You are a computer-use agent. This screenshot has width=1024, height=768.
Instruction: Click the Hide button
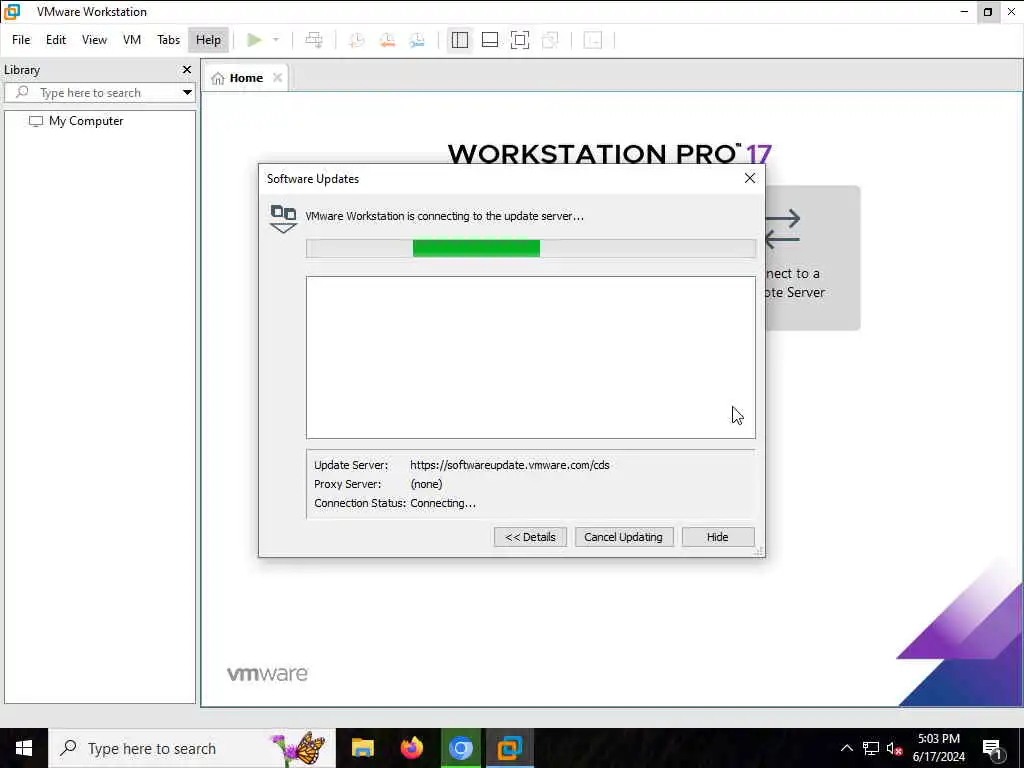[x=718, y=537]
